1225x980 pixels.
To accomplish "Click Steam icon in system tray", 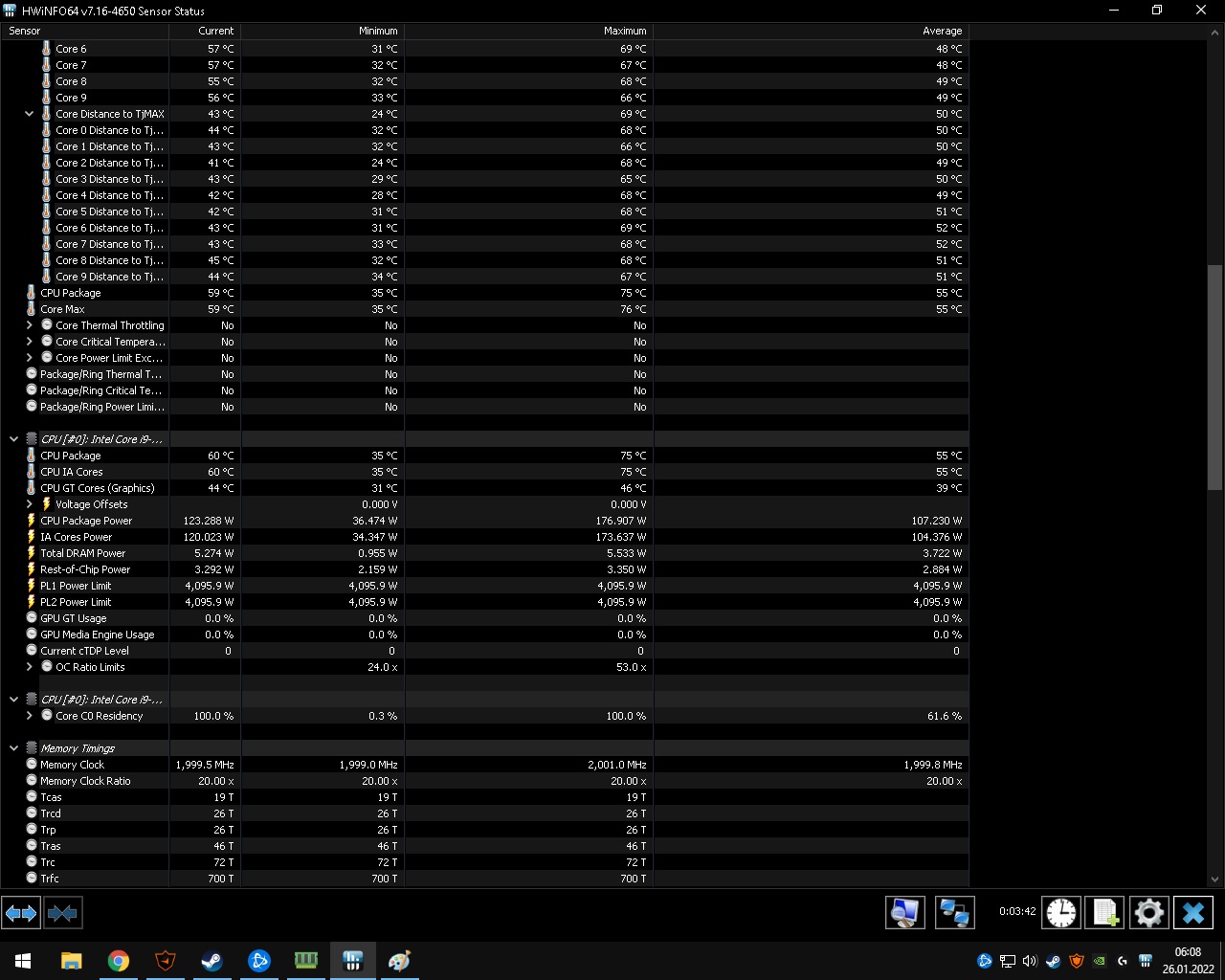I will click(1053, 961).
